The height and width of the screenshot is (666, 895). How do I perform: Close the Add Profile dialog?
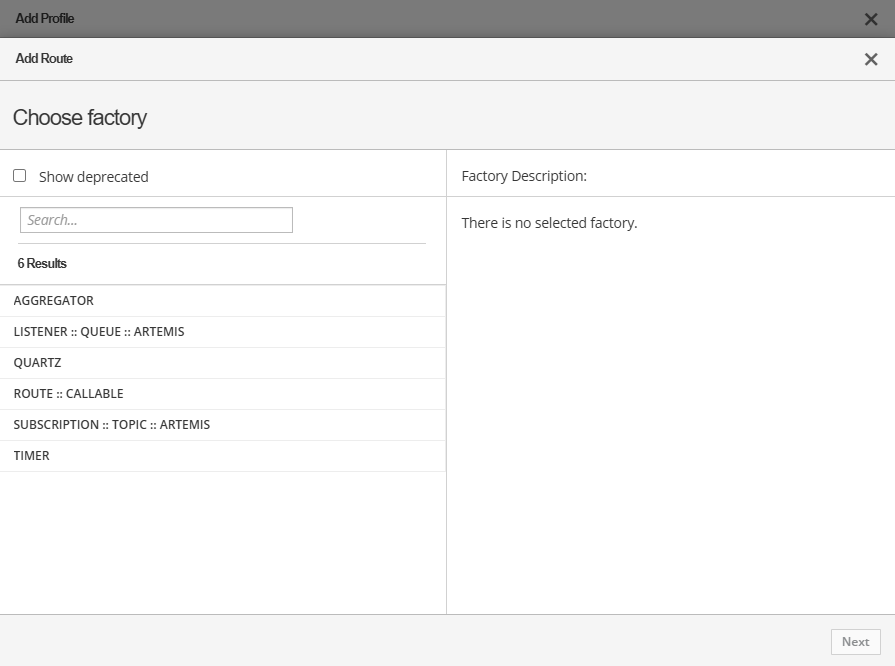[x=870, y=19]
